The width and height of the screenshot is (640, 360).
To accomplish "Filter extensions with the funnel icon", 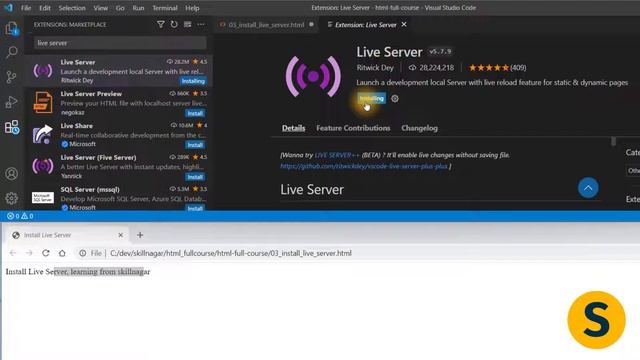I will click(161, 24).
